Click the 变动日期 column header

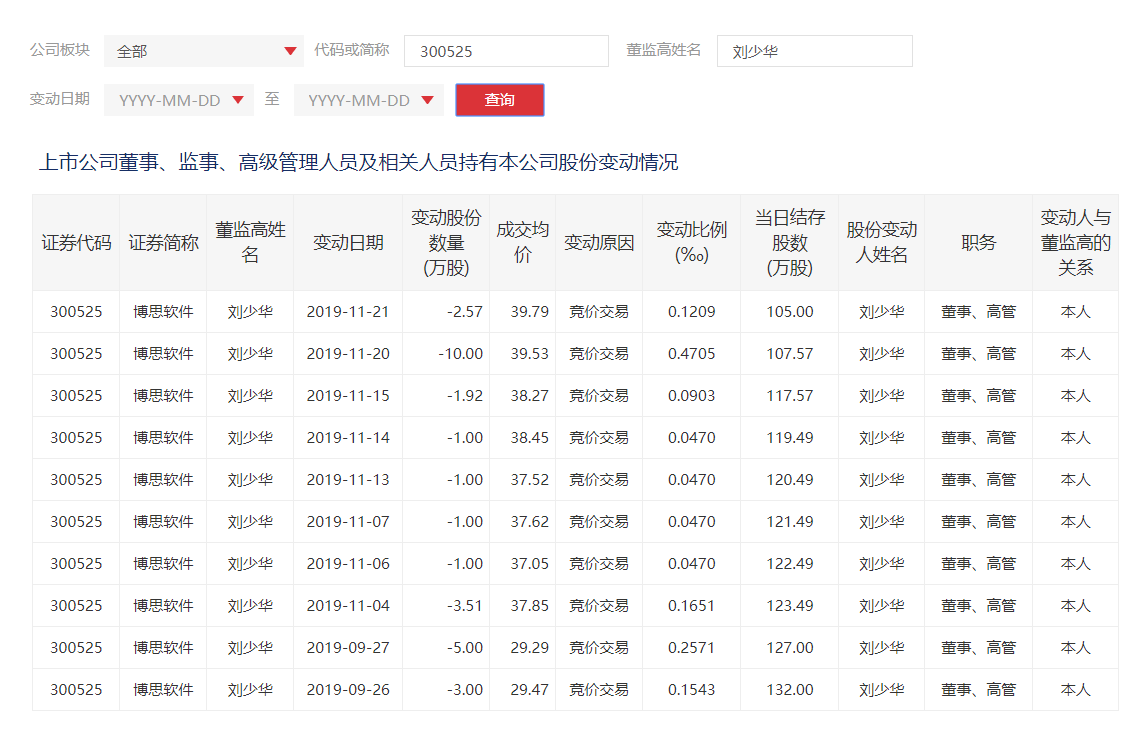click(348, 243)
